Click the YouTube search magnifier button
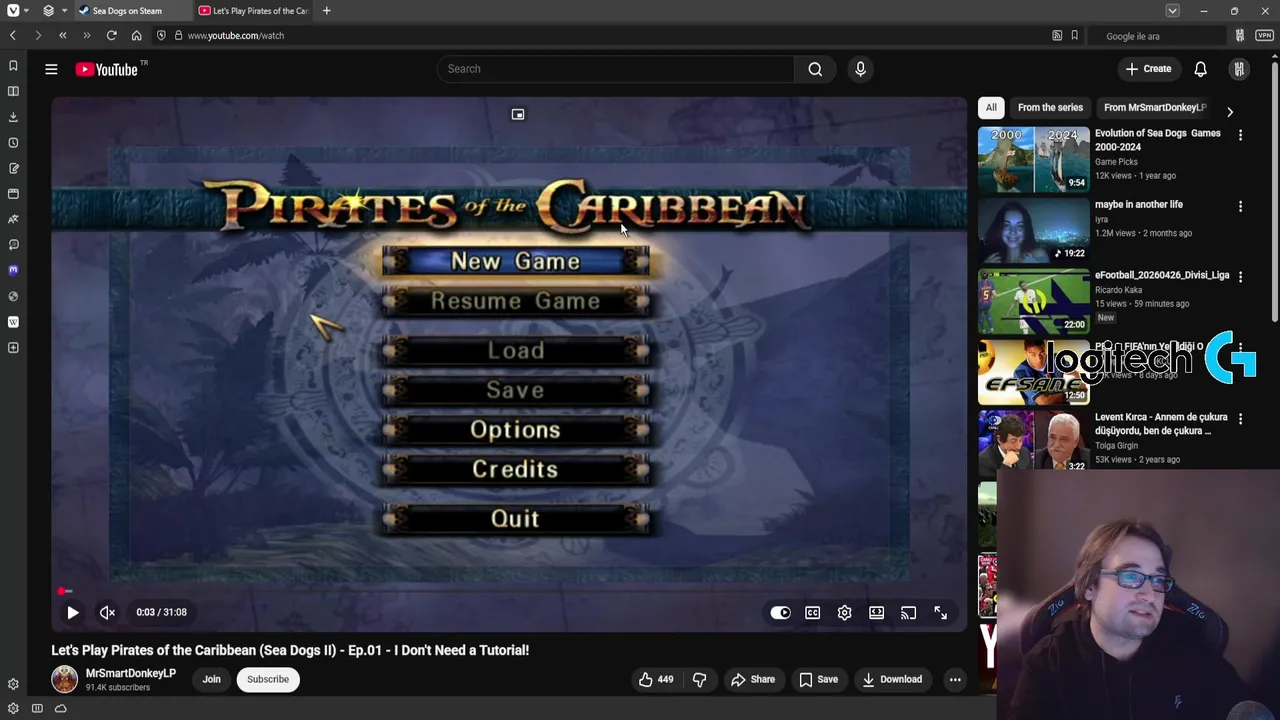1280x720 pixels. 815,69
